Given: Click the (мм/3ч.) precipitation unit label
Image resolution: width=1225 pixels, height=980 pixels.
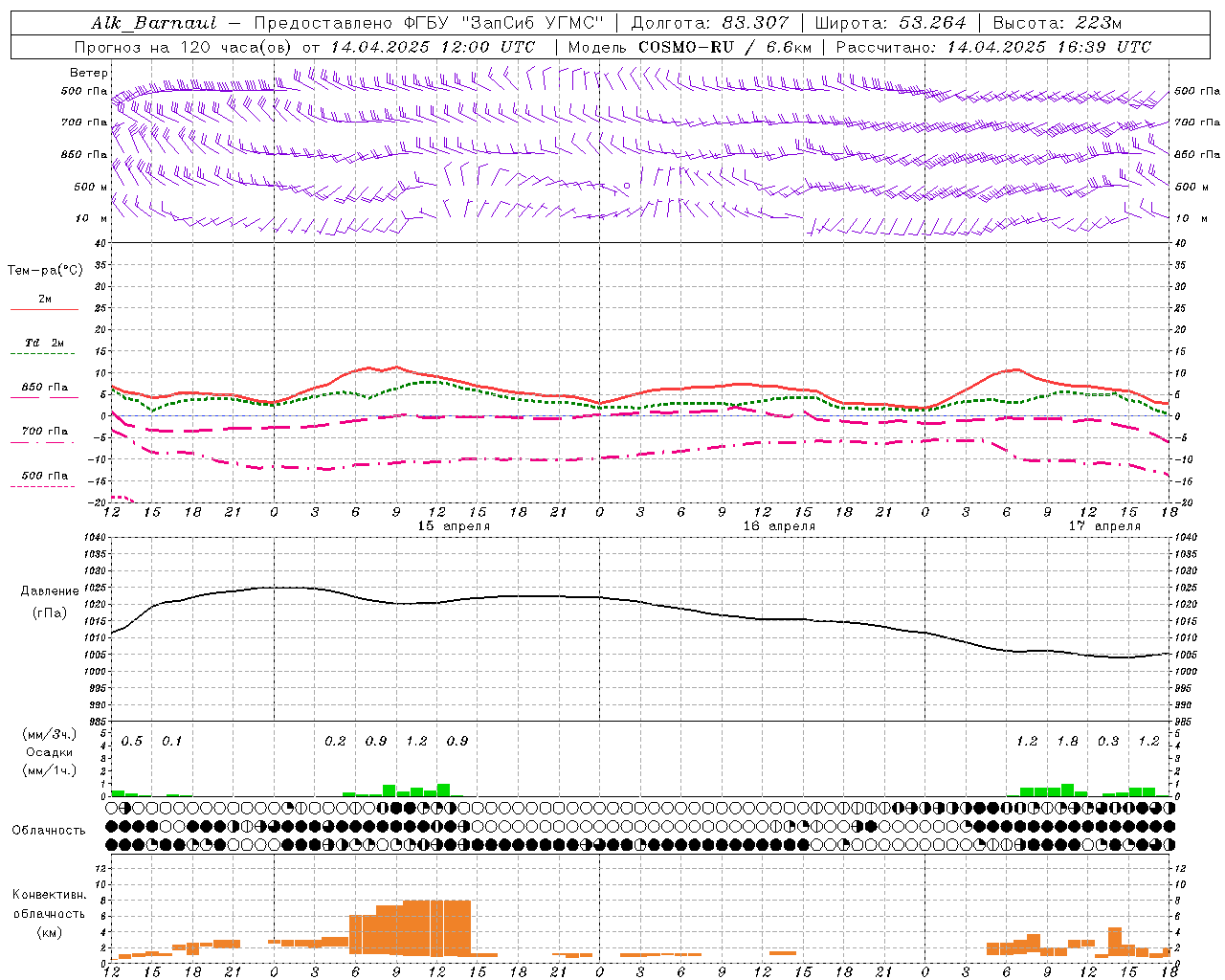Looking at the screenshot, I should [x=50, y=735].
